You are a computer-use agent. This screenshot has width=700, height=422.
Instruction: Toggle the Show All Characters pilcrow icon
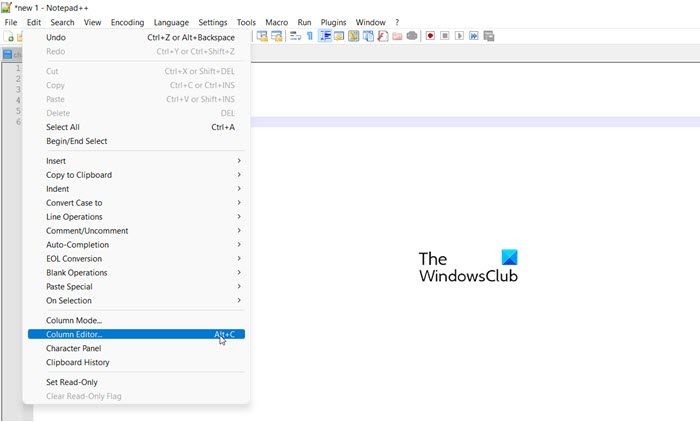click(x=310, y=36)
